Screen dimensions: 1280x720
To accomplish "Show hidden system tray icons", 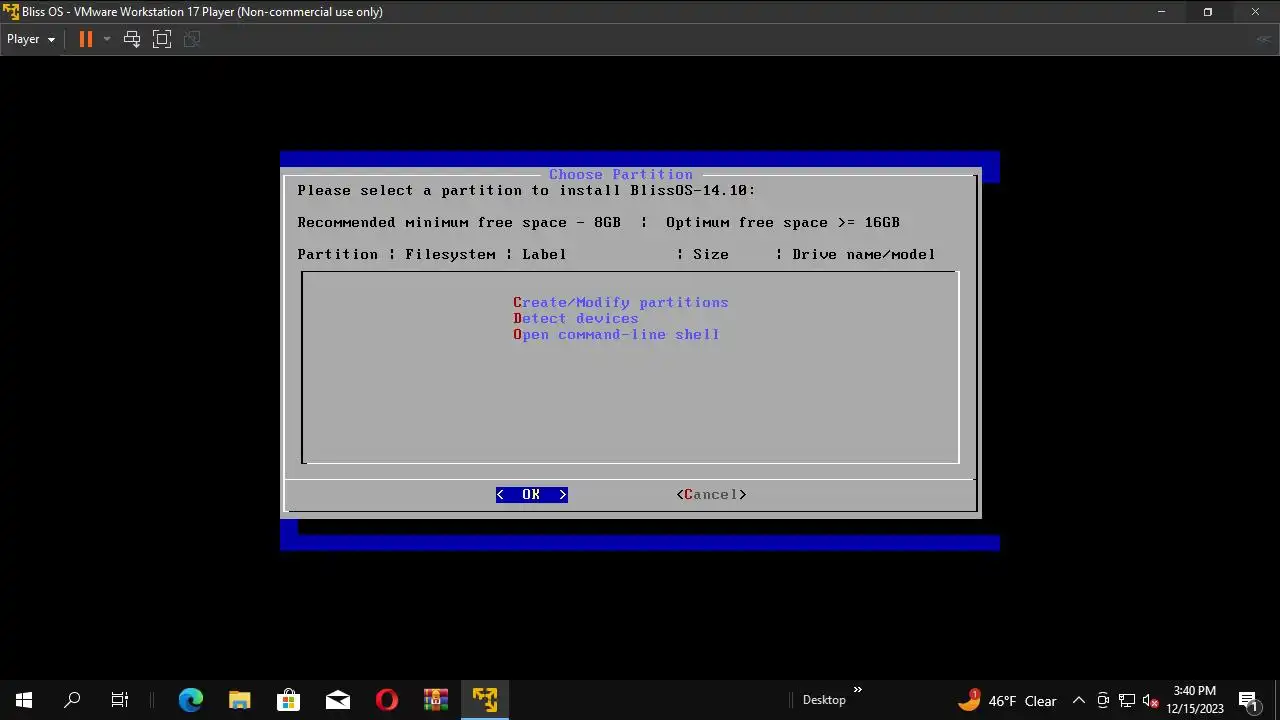I will [1078, 700].
